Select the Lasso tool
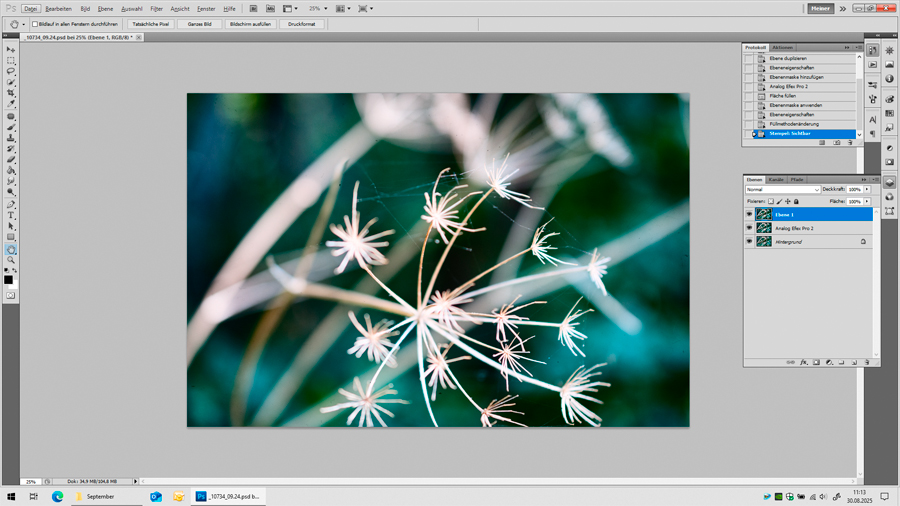The height and width of the screenshot is (506, 900). coord(11,71)
